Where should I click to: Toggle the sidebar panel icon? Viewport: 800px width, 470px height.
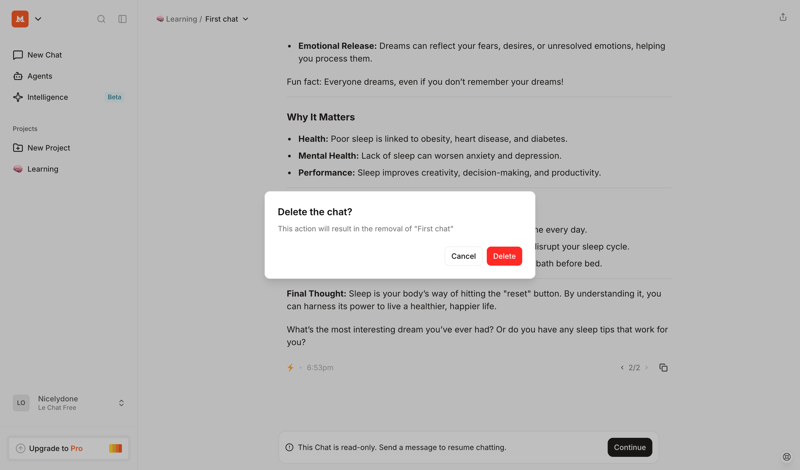(123, 19)
